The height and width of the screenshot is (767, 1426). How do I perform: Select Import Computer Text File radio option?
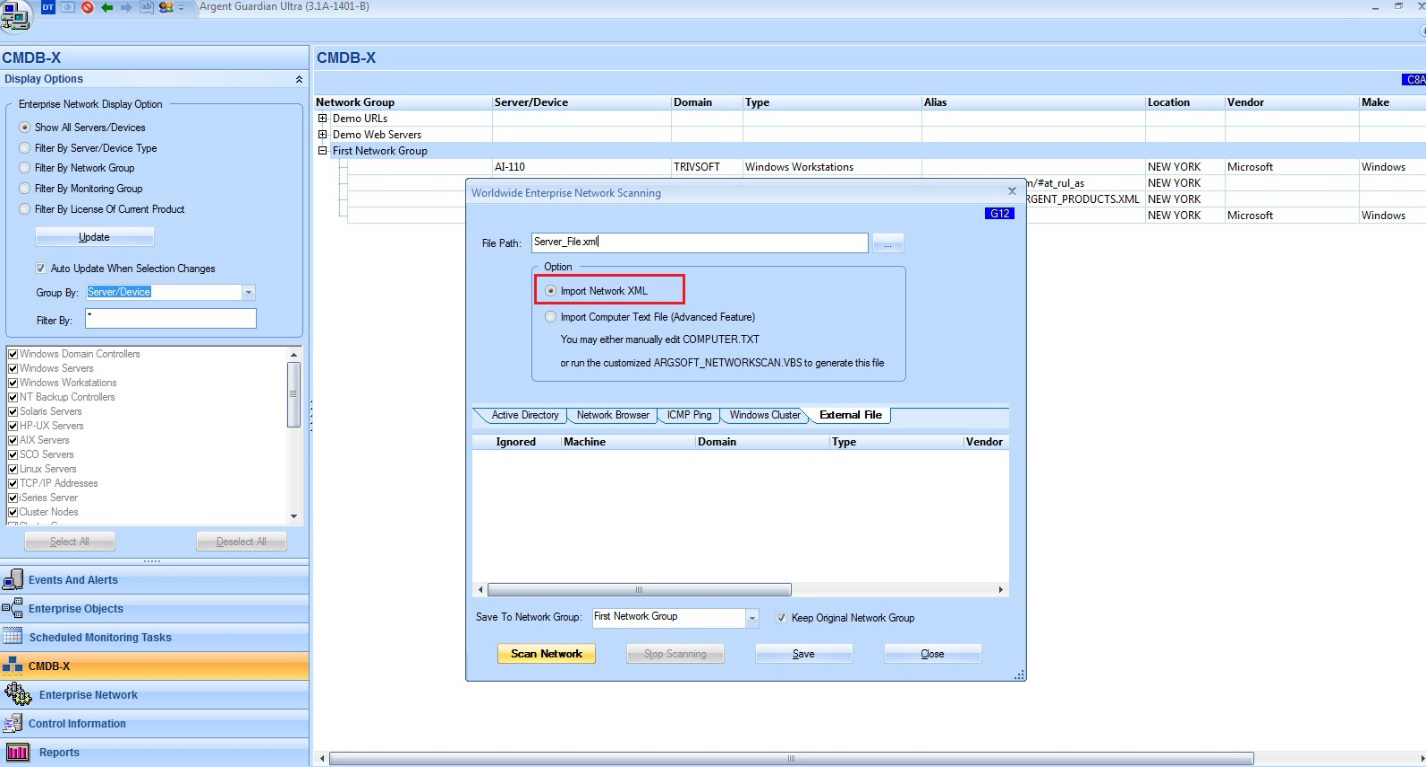pyautogui.click(x=551, y=317)
